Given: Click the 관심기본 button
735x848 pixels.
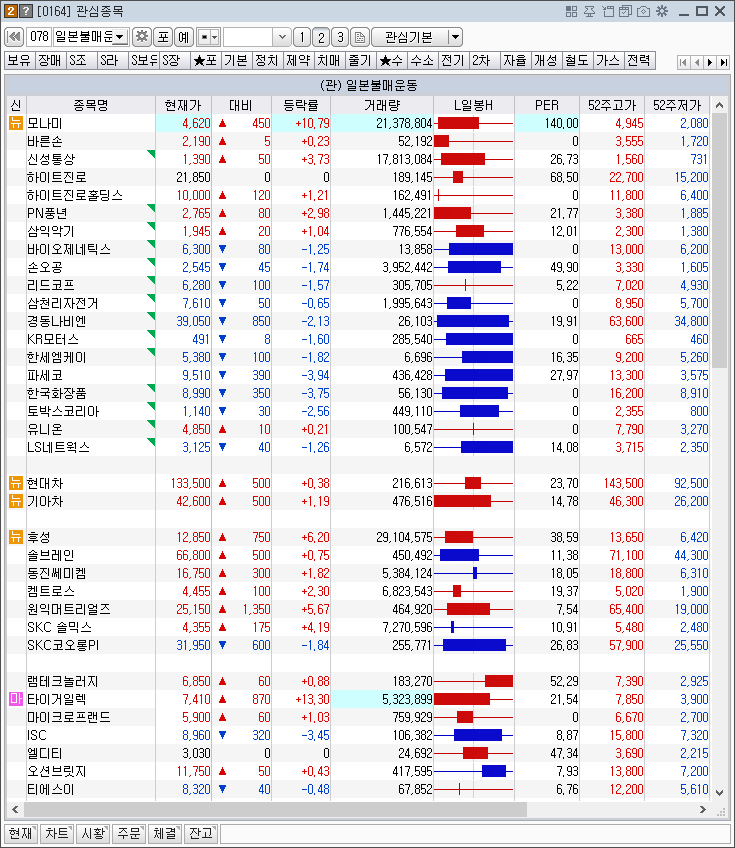Looking at the screenshot, I should (410, 37).
